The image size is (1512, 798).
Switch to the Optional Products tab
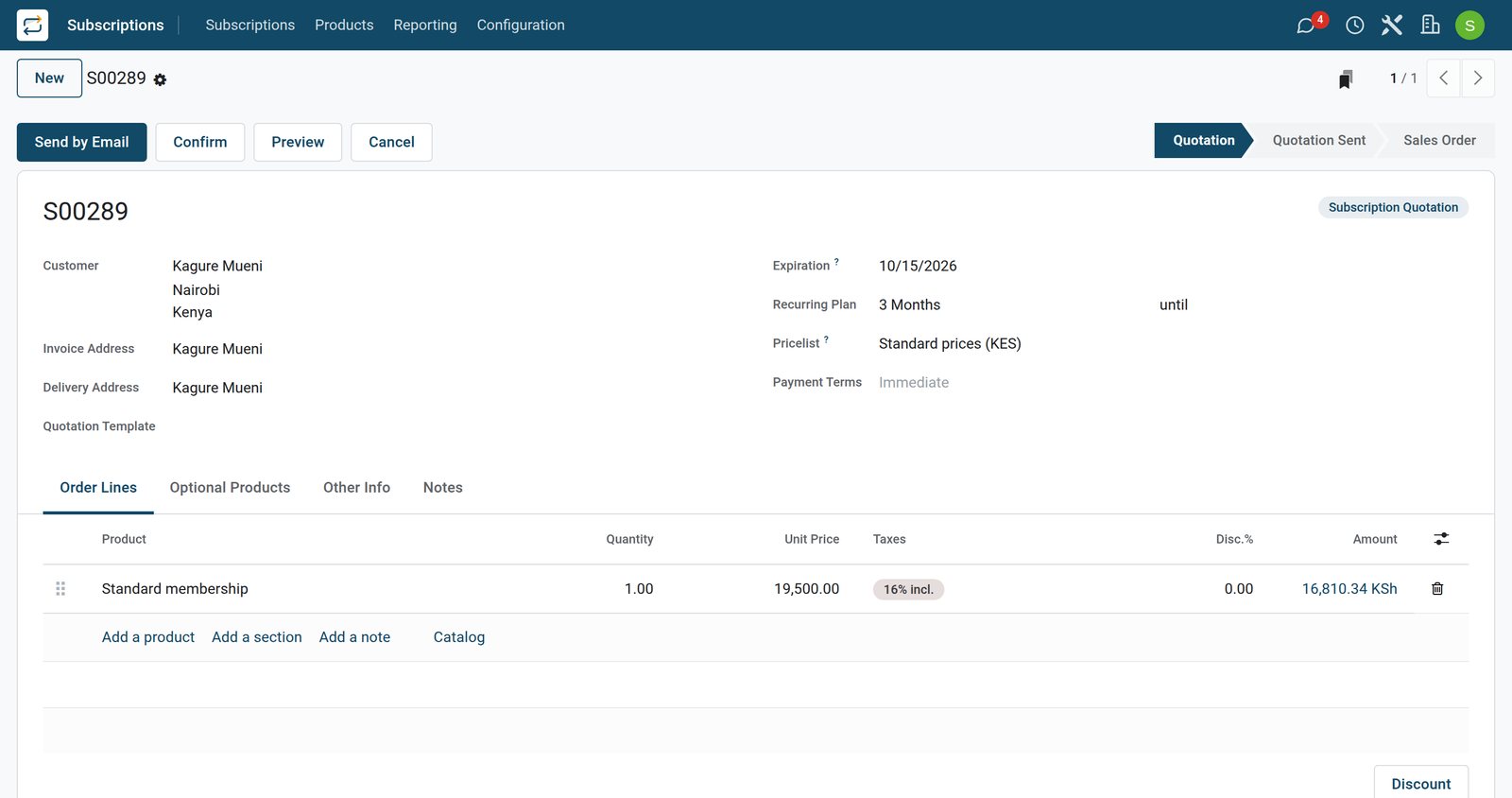[230, 488]
